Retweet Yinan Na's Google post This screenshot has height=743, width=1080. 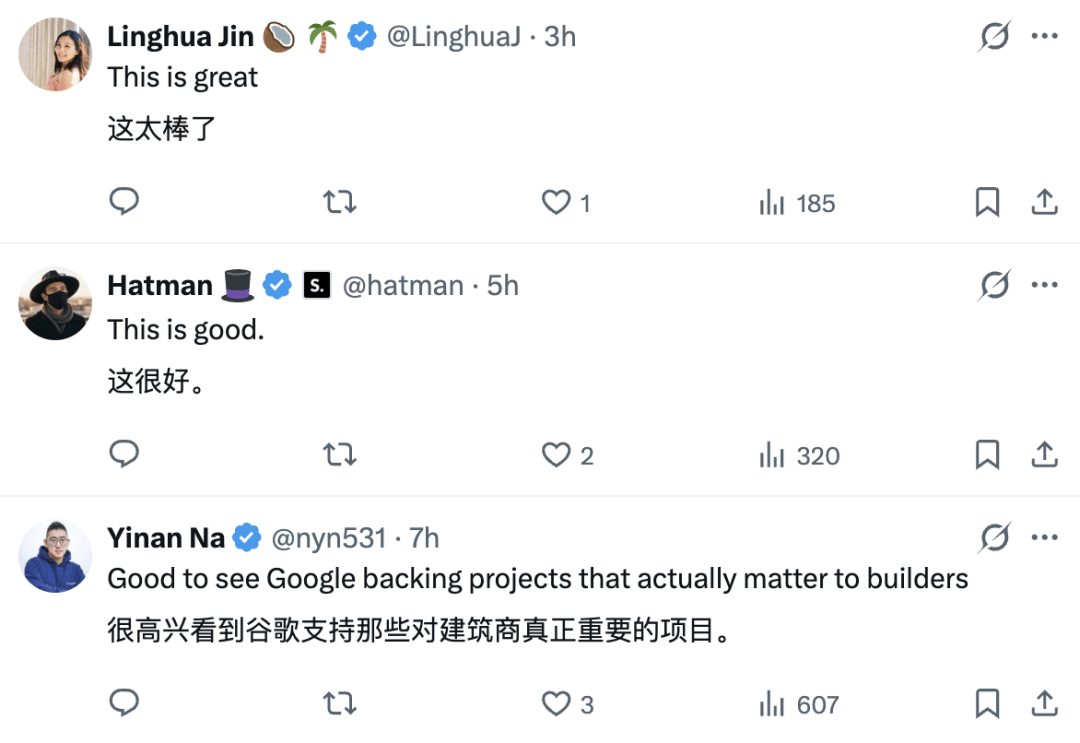tap(340, 704)
